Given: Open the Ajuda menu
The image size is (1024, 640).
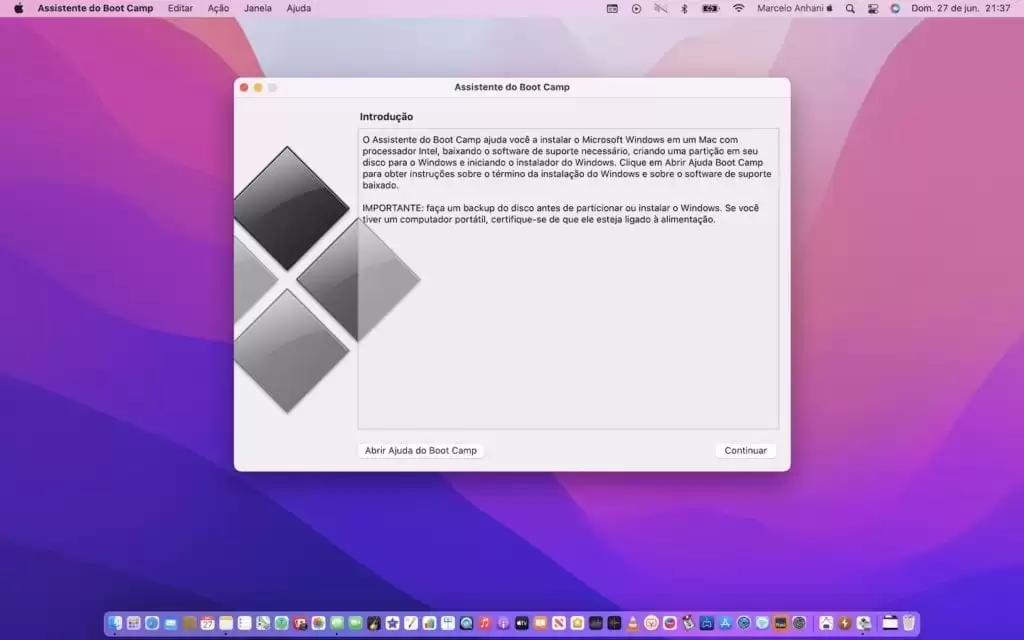Looking at the screenshot, I should coord(298,8).
